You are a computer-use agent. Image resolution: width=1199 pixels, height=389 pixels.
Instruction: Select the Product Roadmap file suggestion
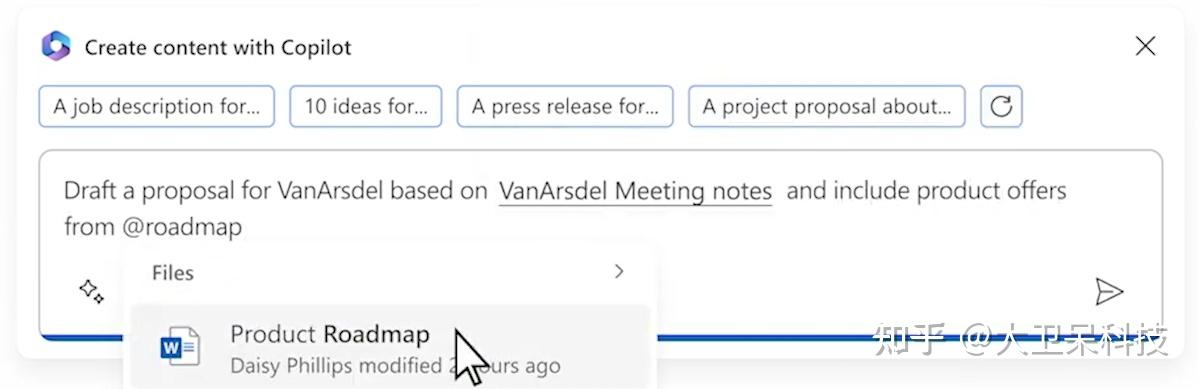390,348
